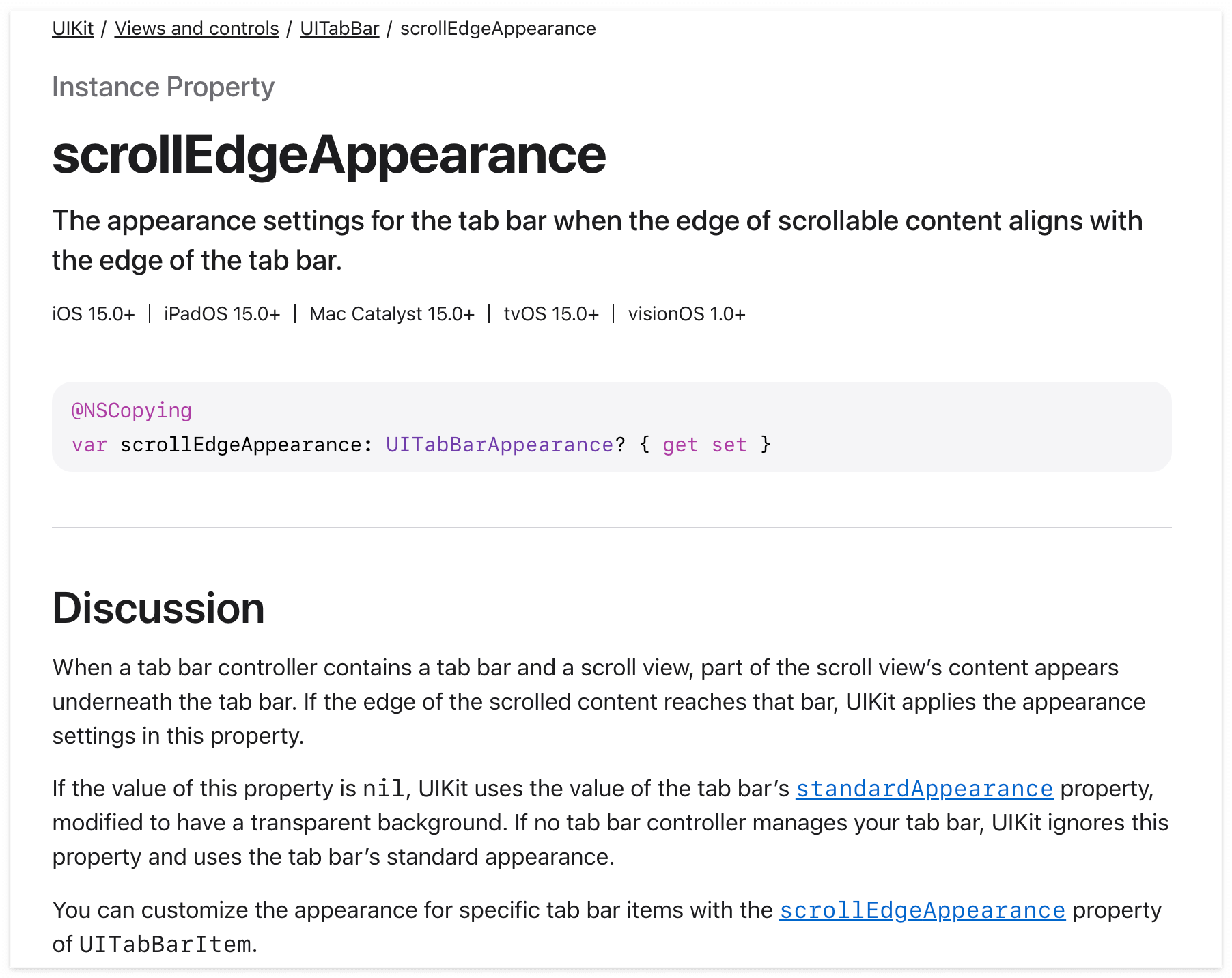Viewport: 1232px width, 978px height.
Task: Open the UIKit breadcrumb link
Action: click(x=72, y=29)
